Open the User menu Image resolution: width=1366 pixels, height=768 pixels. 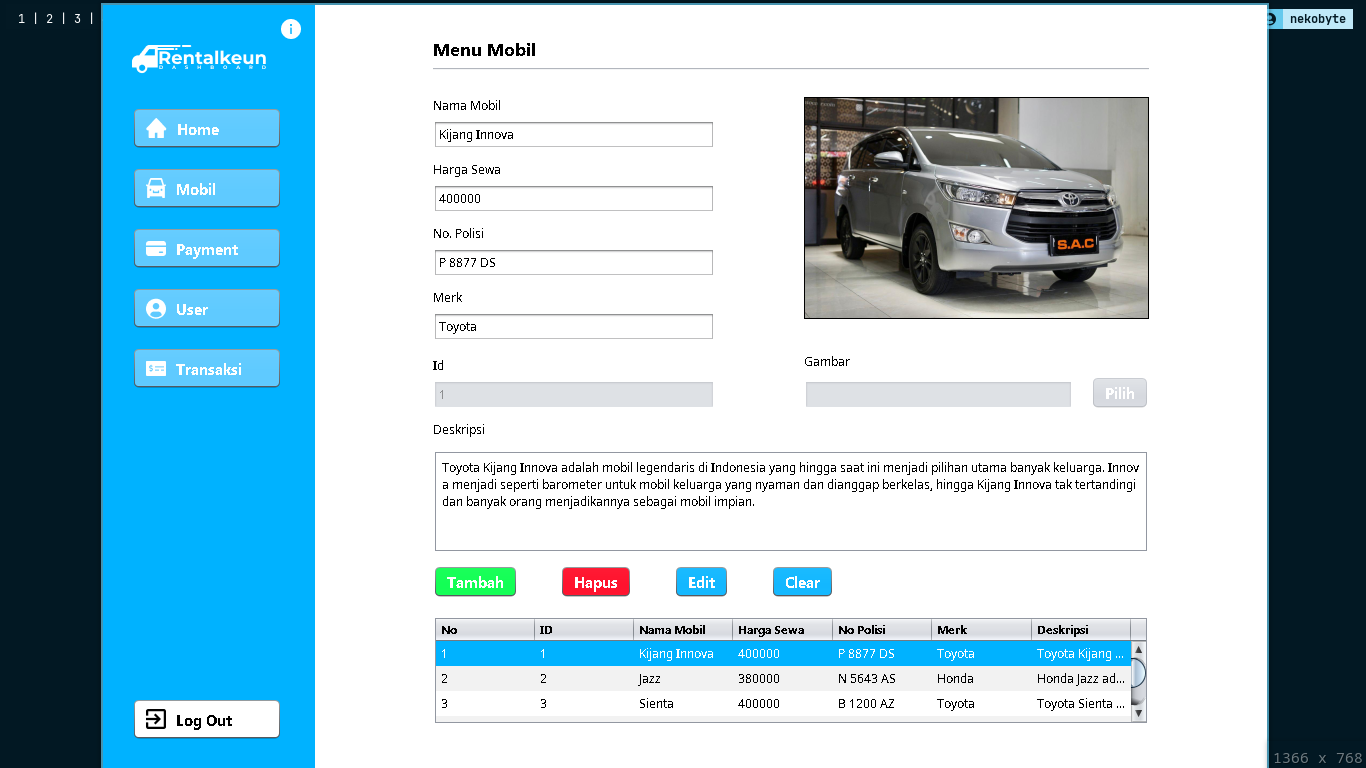pos(207,309)
